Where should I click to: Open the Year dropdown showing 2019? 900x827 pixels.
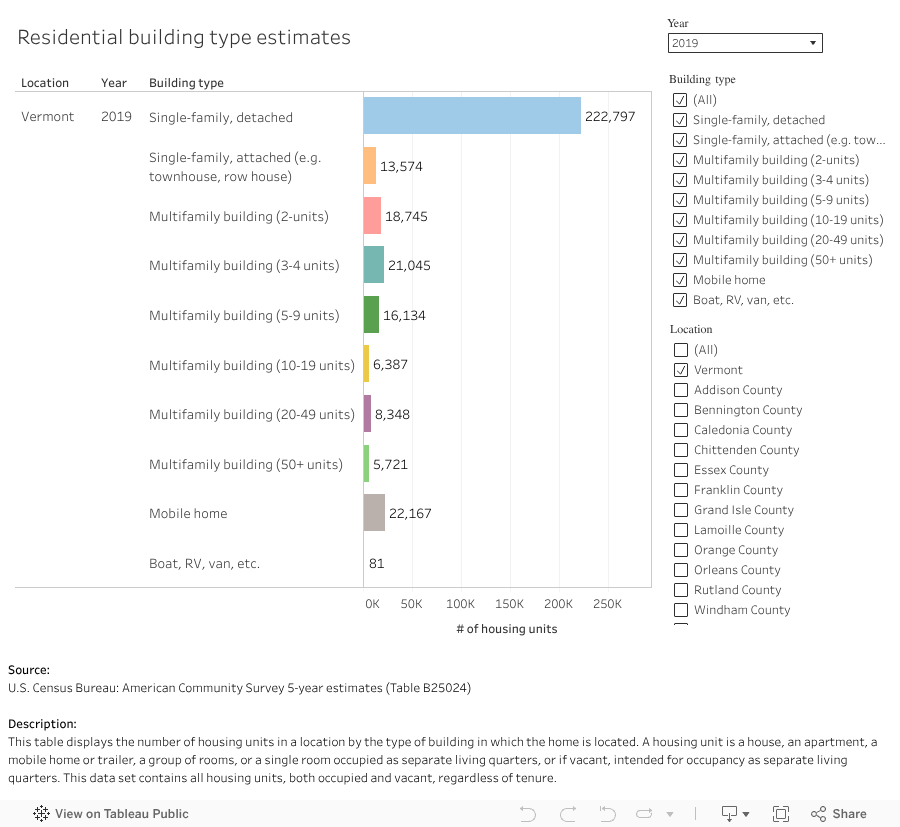click(745, 43)
